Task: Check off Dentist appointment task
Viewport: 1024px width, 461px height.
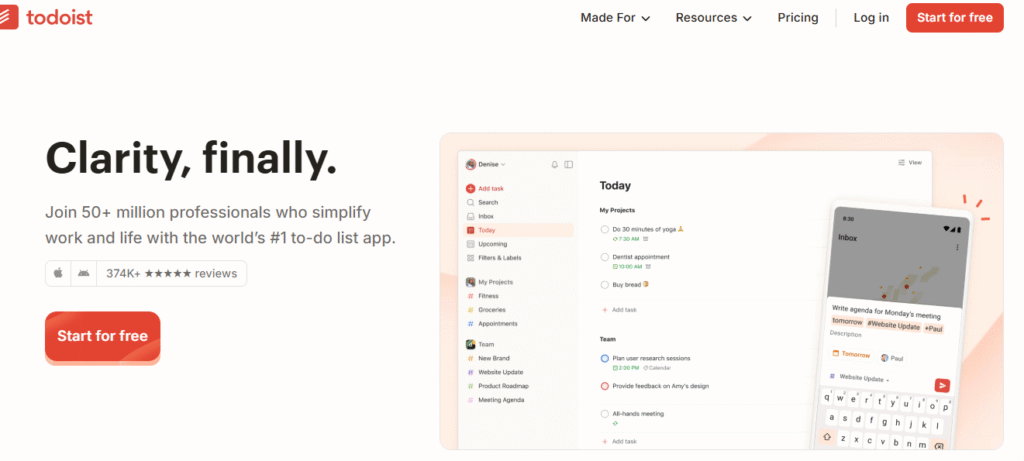Action: pyautogui.click(x=605, y=257)
